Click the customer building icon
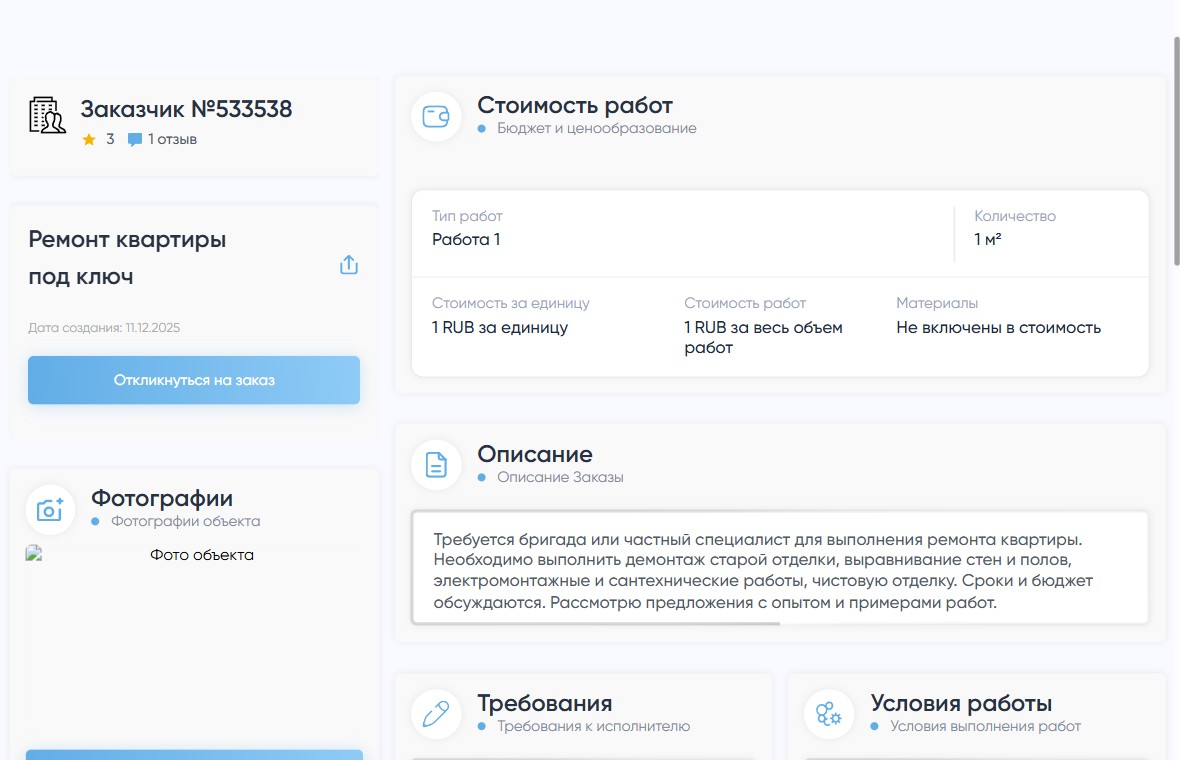1180x760 pixels. [x=47, y=115]
